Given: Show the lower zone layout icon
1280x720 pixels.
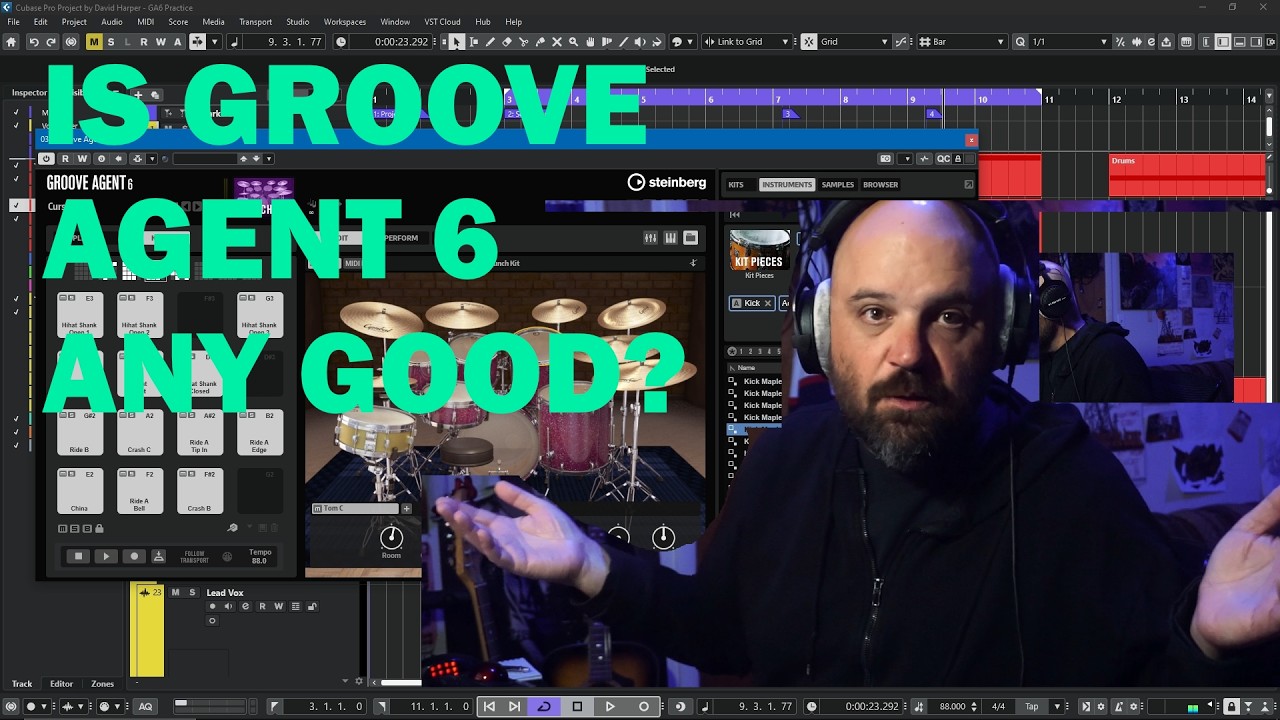Looking at the screenshot, I should [1240, 42].
